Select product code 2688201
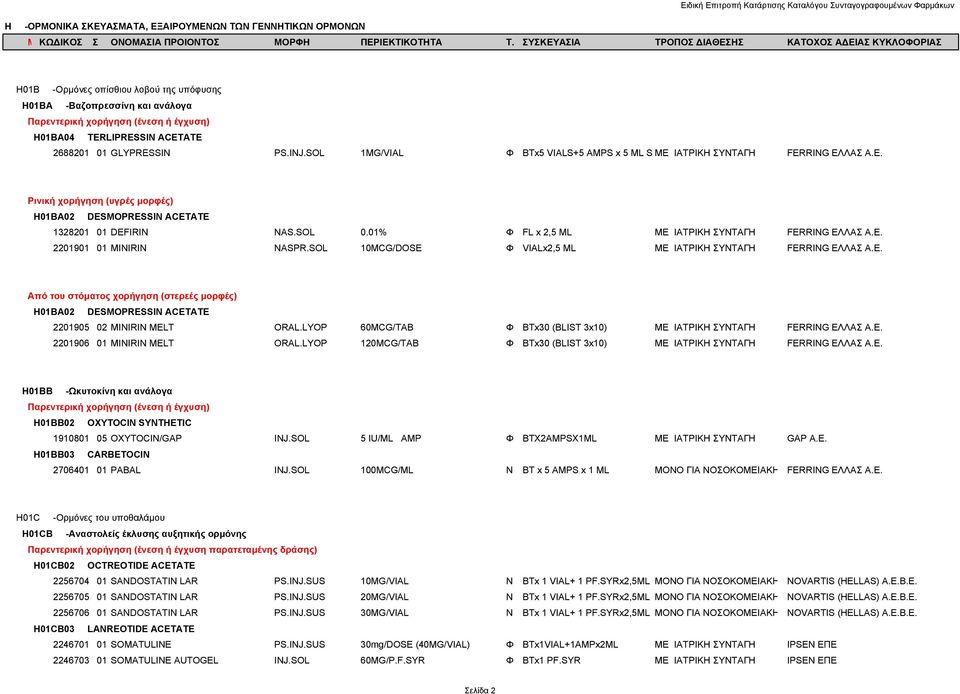Image resolution: width=960 pixels, height=694 pixels. point(71,153)
